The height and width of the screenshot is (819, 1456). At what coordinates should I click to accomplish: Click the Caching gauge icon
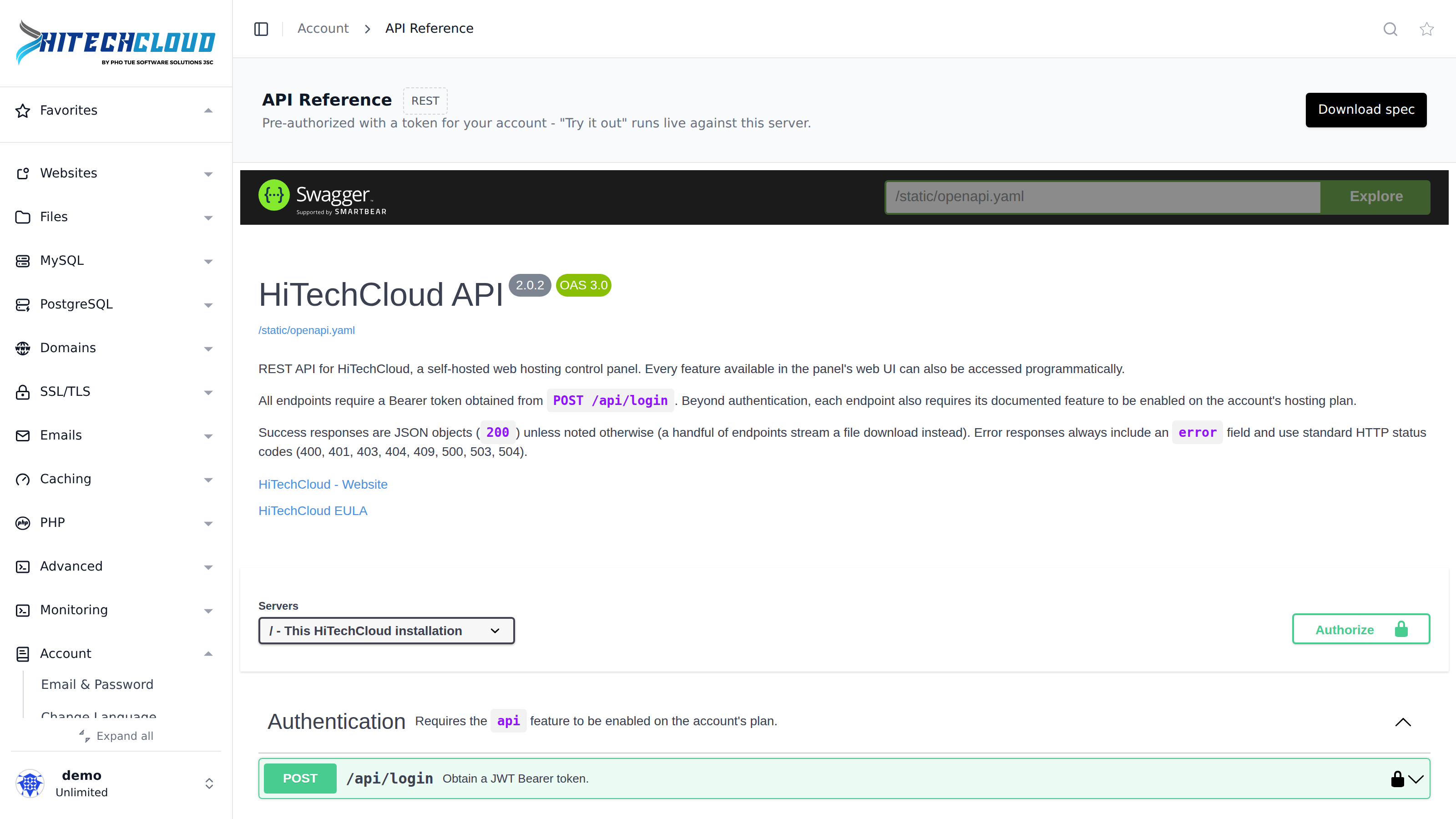click(x=23, y=479)
